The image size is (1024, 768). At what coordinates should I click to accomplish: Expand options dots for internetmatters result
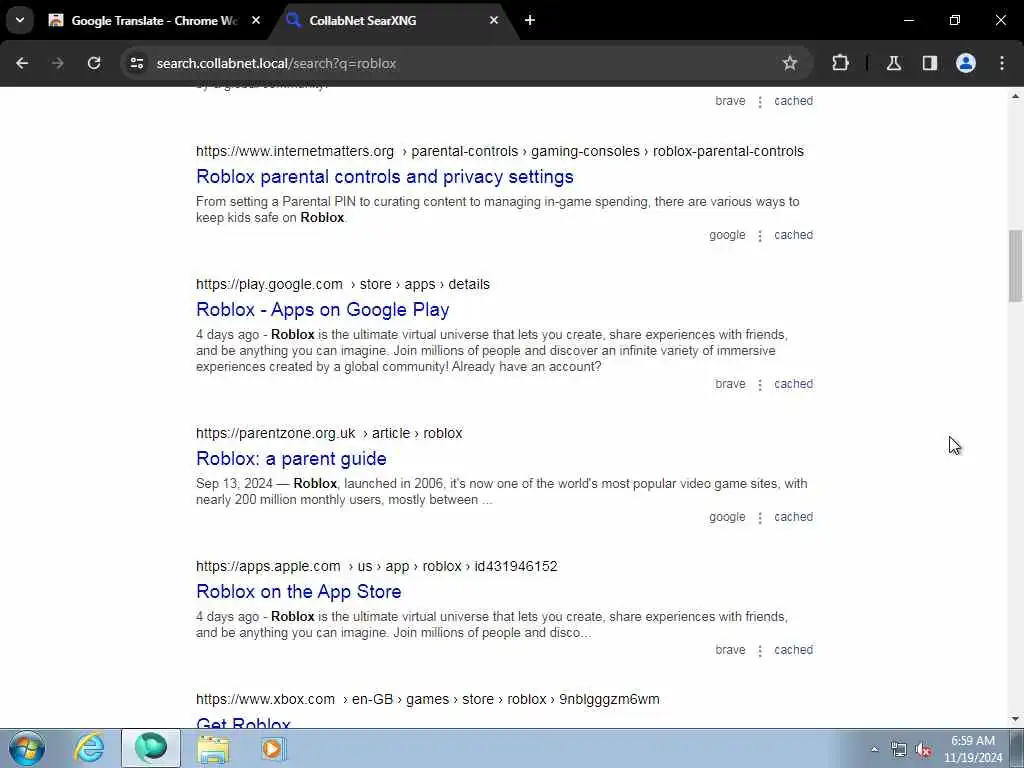[760, 236]
